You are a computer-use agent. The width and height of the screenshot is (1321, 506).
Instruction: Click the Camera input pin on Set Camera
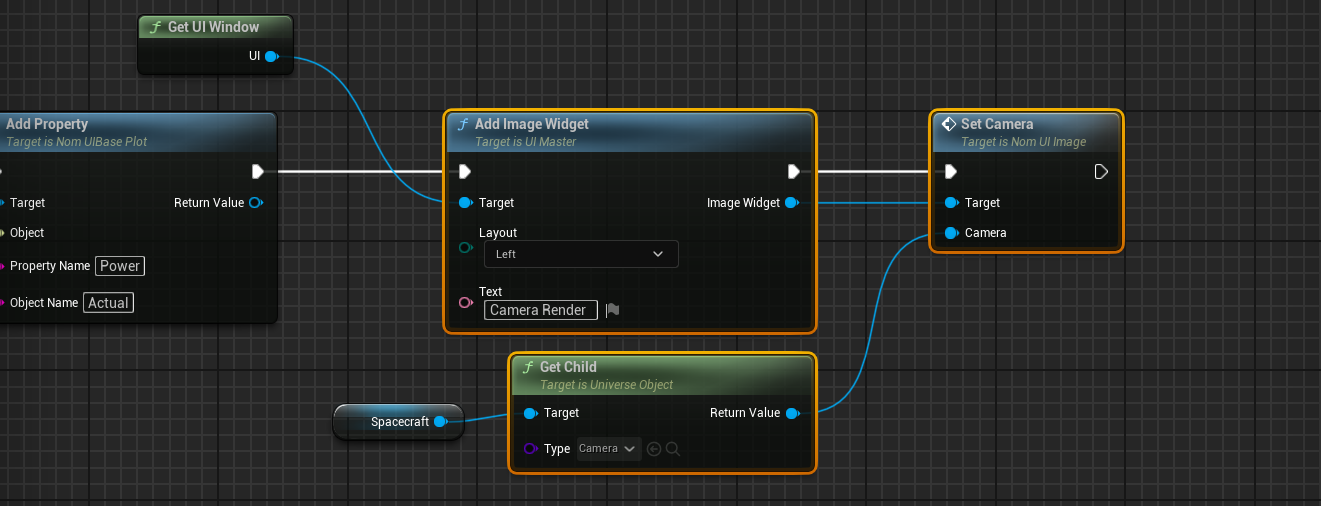pyautogui.click(x=950, y=233)
